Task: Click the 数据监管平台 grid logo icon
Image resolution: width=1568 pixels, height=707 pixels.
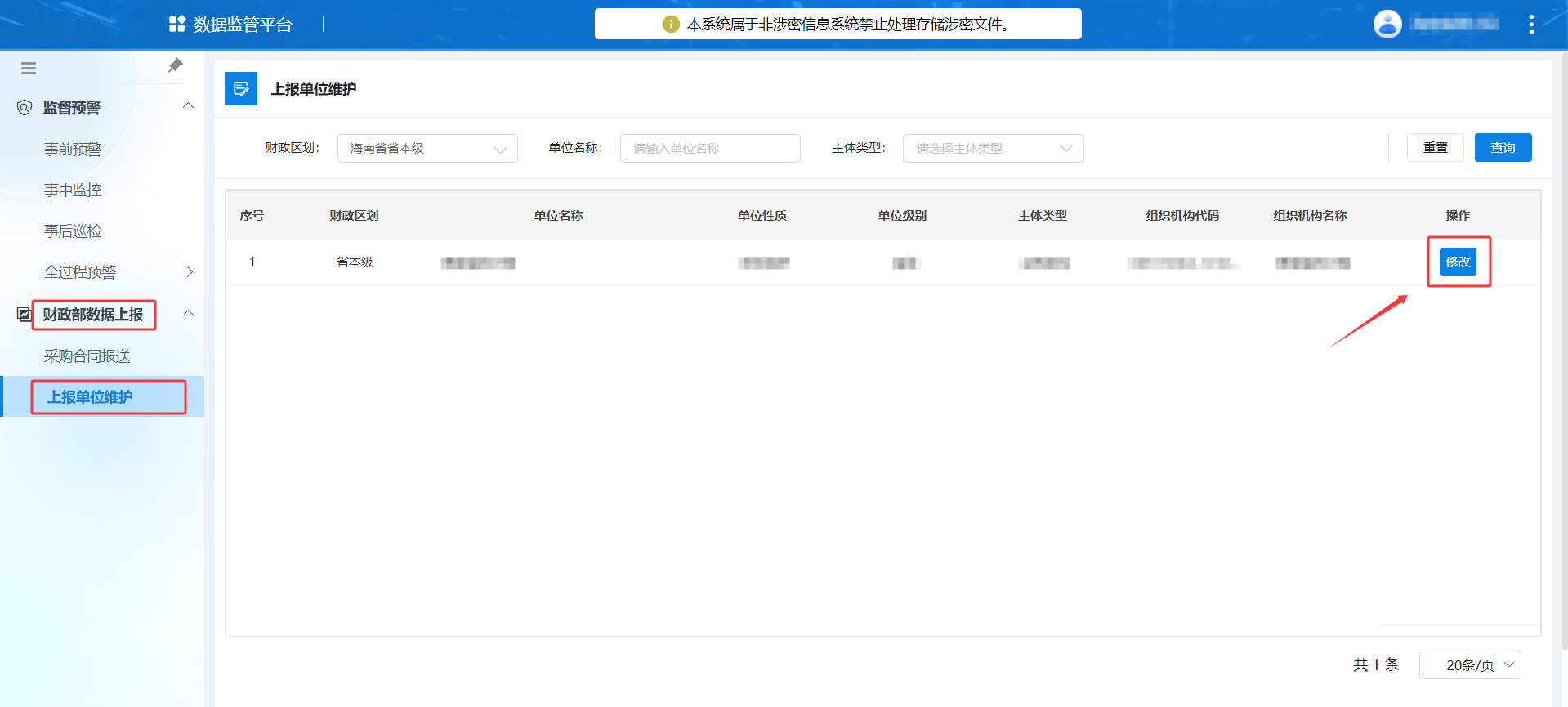Action: [x=176, y=25]
